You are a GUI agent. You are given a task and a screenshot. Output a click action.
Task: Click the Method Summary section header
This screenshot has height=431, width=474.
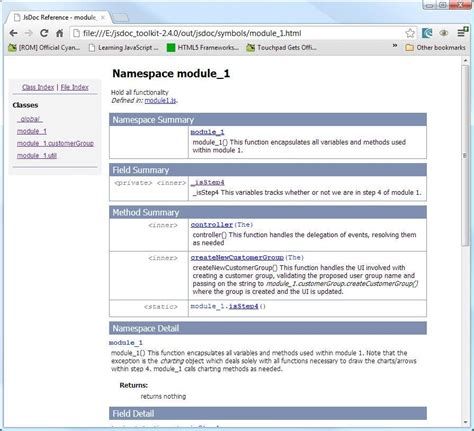click(268, 212)
